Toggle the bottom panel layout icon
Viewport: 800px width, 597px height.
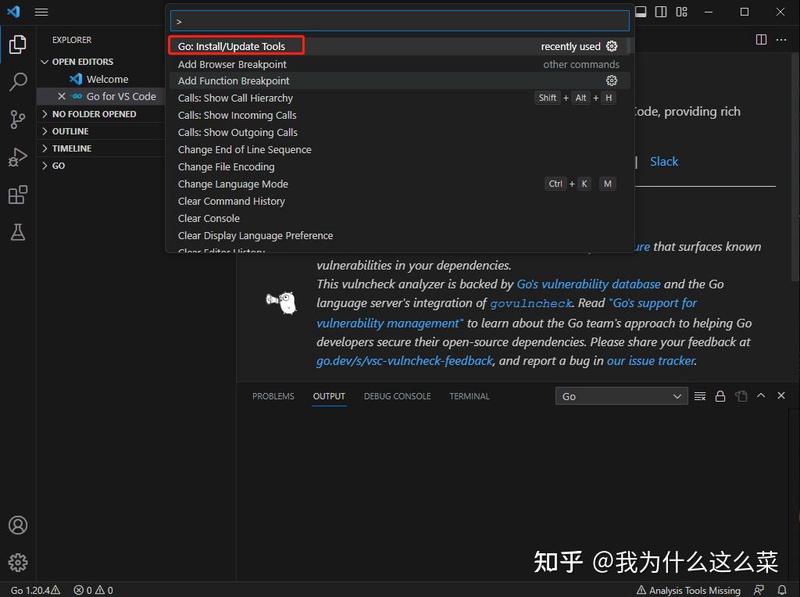point(641,12)
